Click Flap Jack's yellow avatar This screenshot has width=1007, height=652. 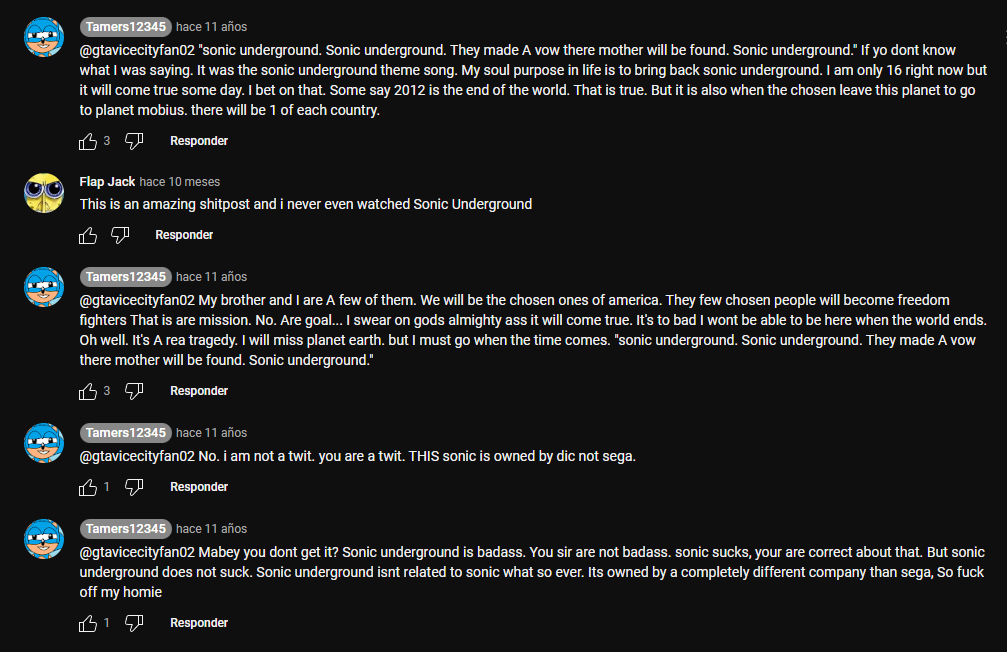click(x=44, y=193)
